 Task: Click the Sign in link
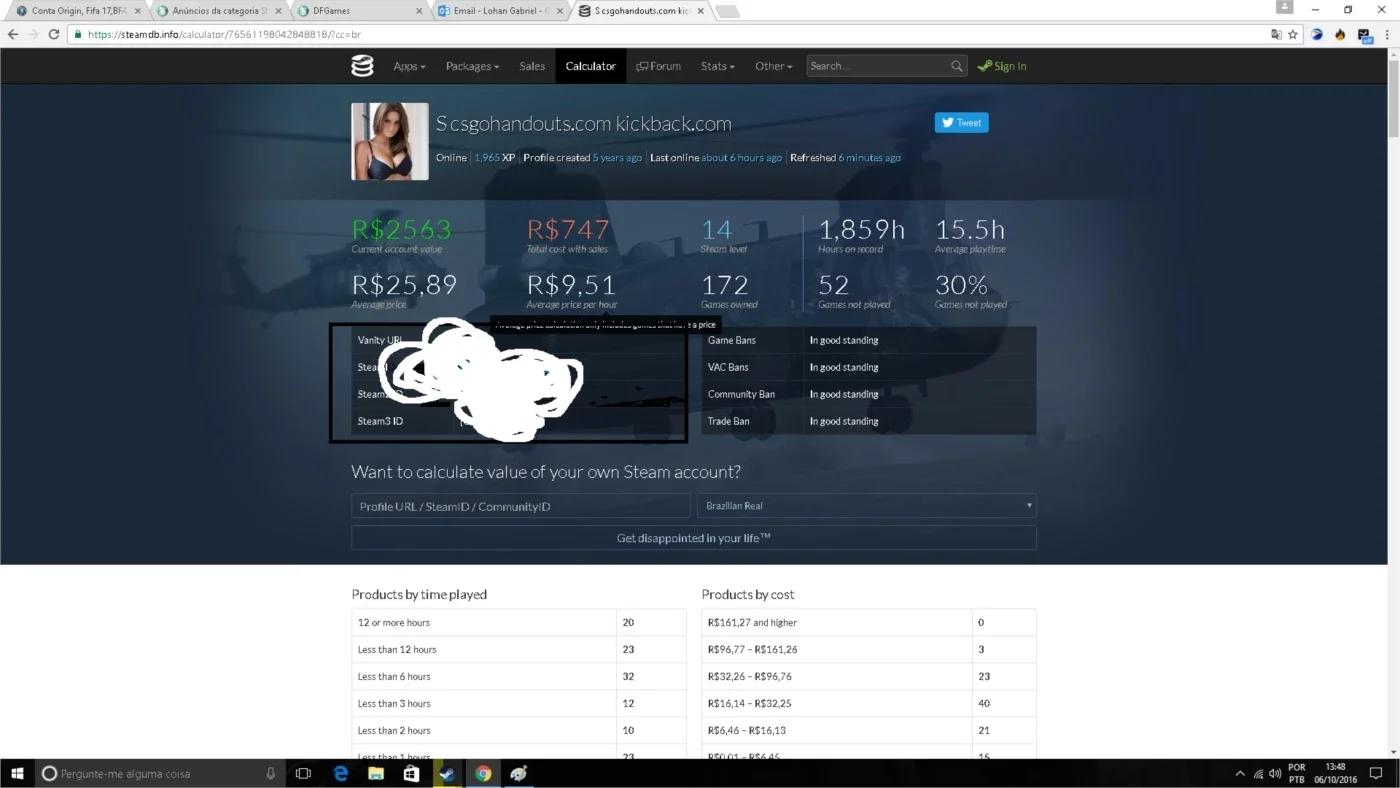tap(1002, 66)
